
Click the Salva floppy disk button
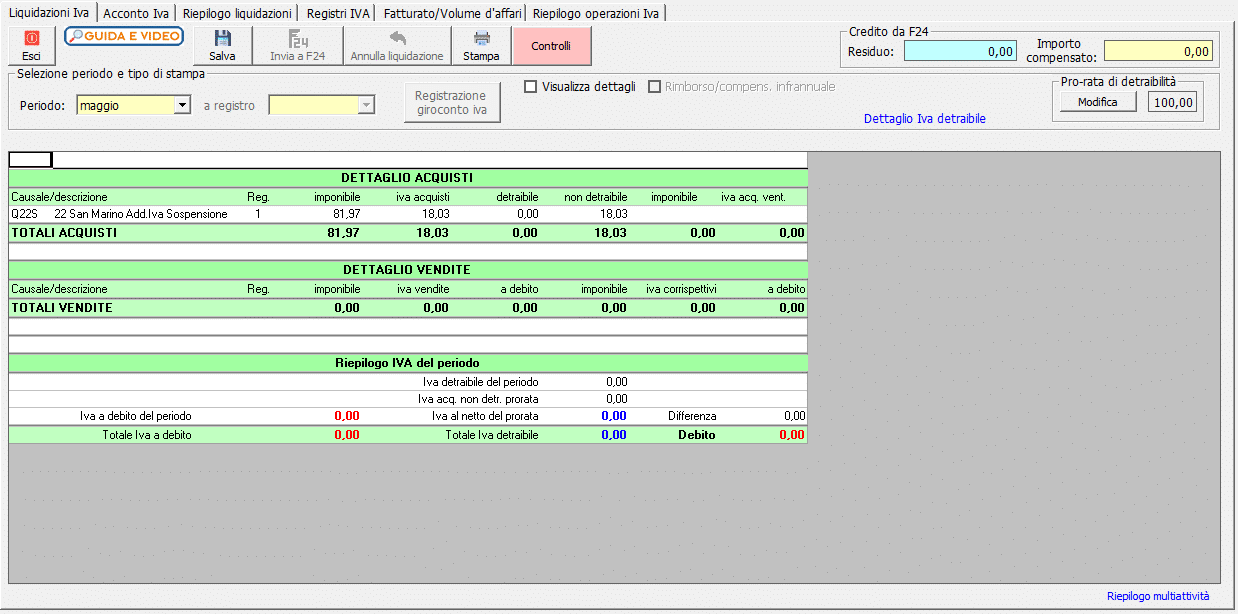[x=222, y=46]
